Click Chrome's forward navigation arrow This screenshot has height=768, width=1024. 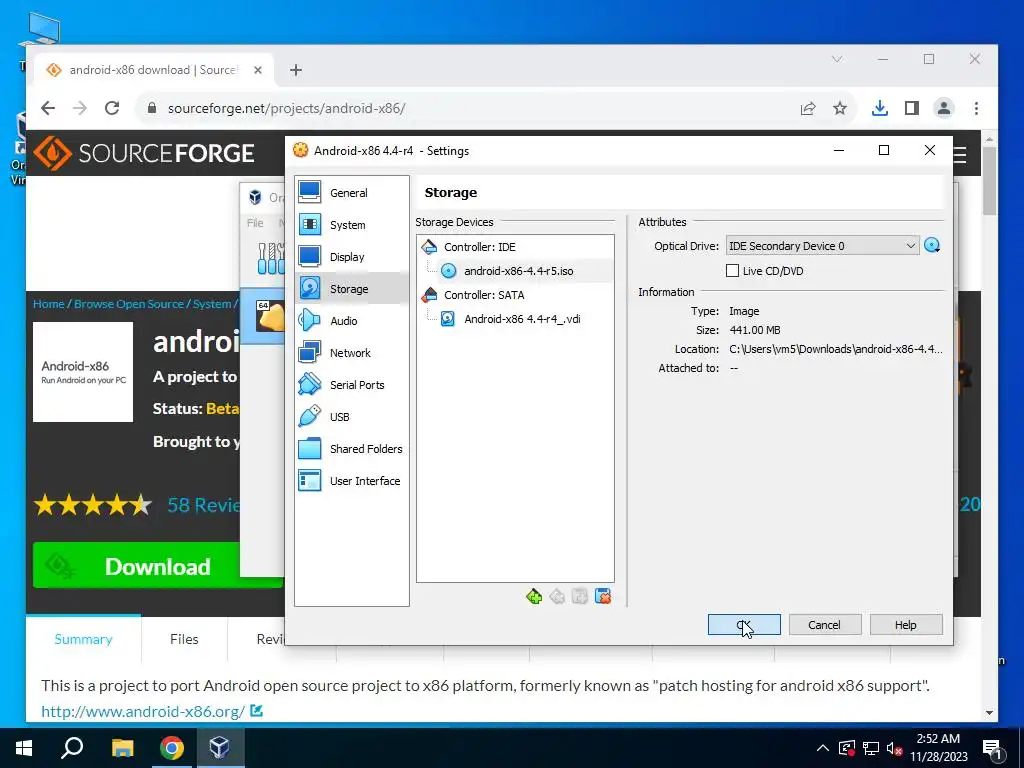(80, 108)
